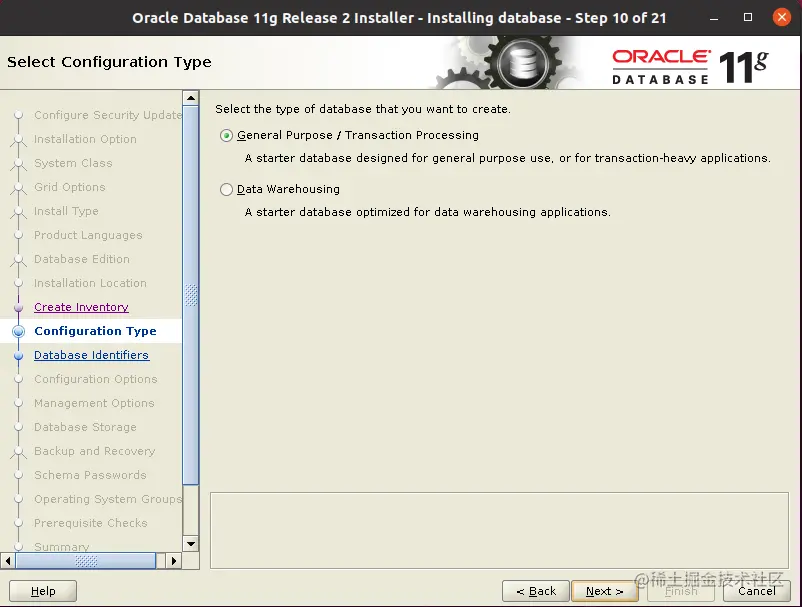
Task: Click the Create Inventory step bullet icon
Action: coord(18,307)
